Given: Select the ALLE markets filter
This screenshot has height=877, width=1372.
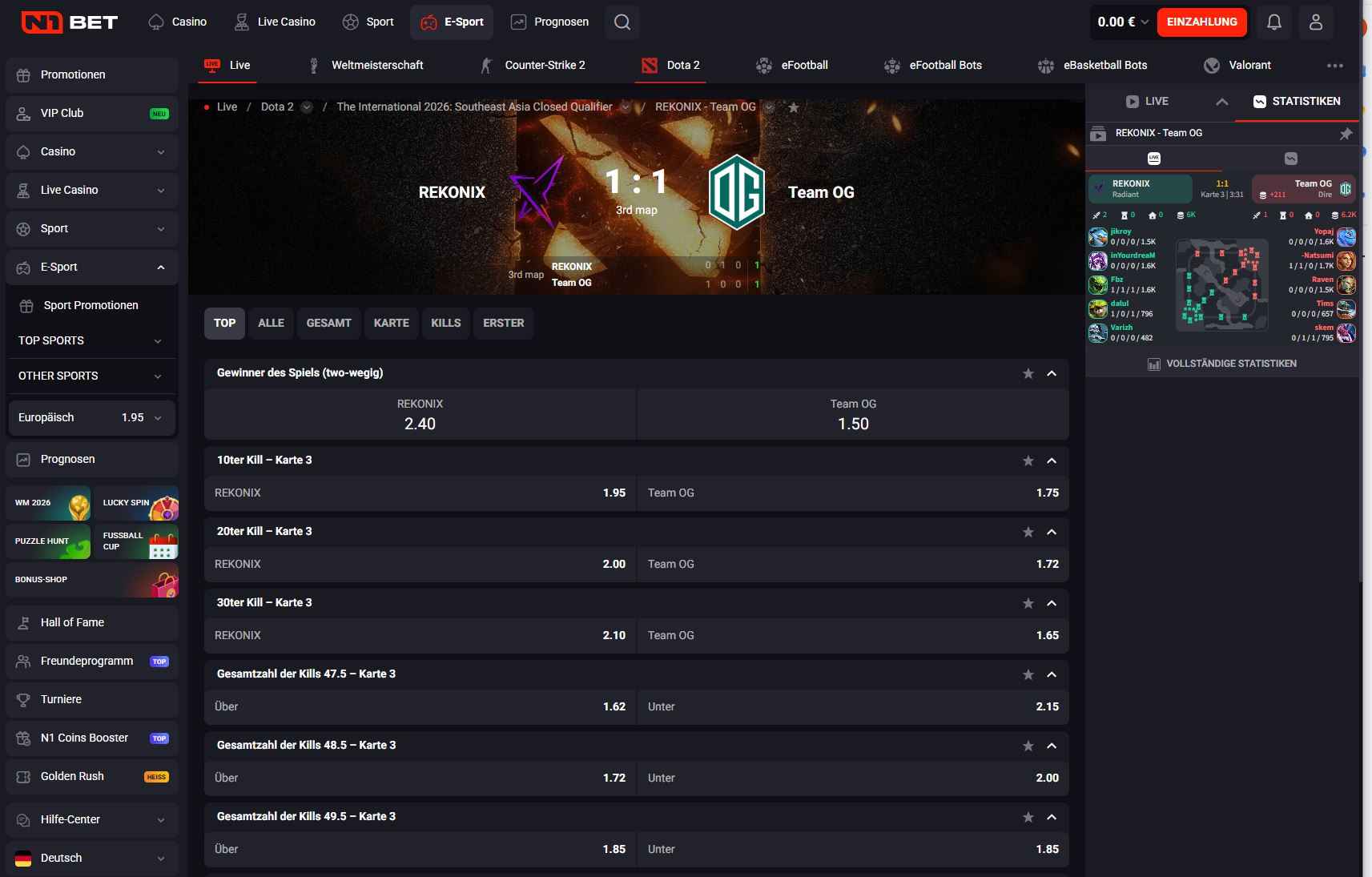Looking at the screenshot, I should tap(271, 324).
